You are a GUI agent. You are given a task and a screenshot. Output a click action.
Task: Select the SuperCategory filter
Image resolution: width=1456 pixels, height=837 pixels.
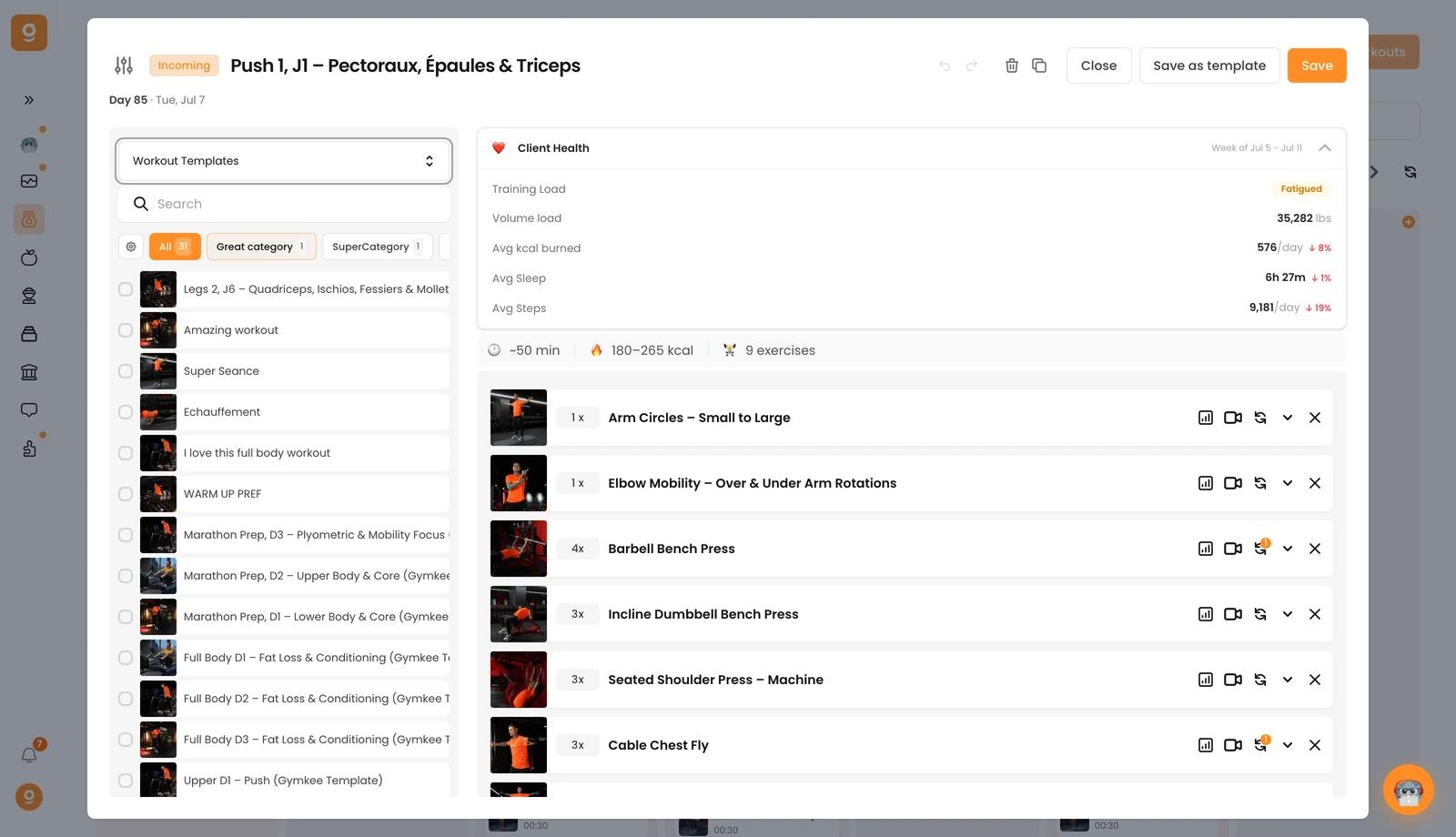click(378, 247)
